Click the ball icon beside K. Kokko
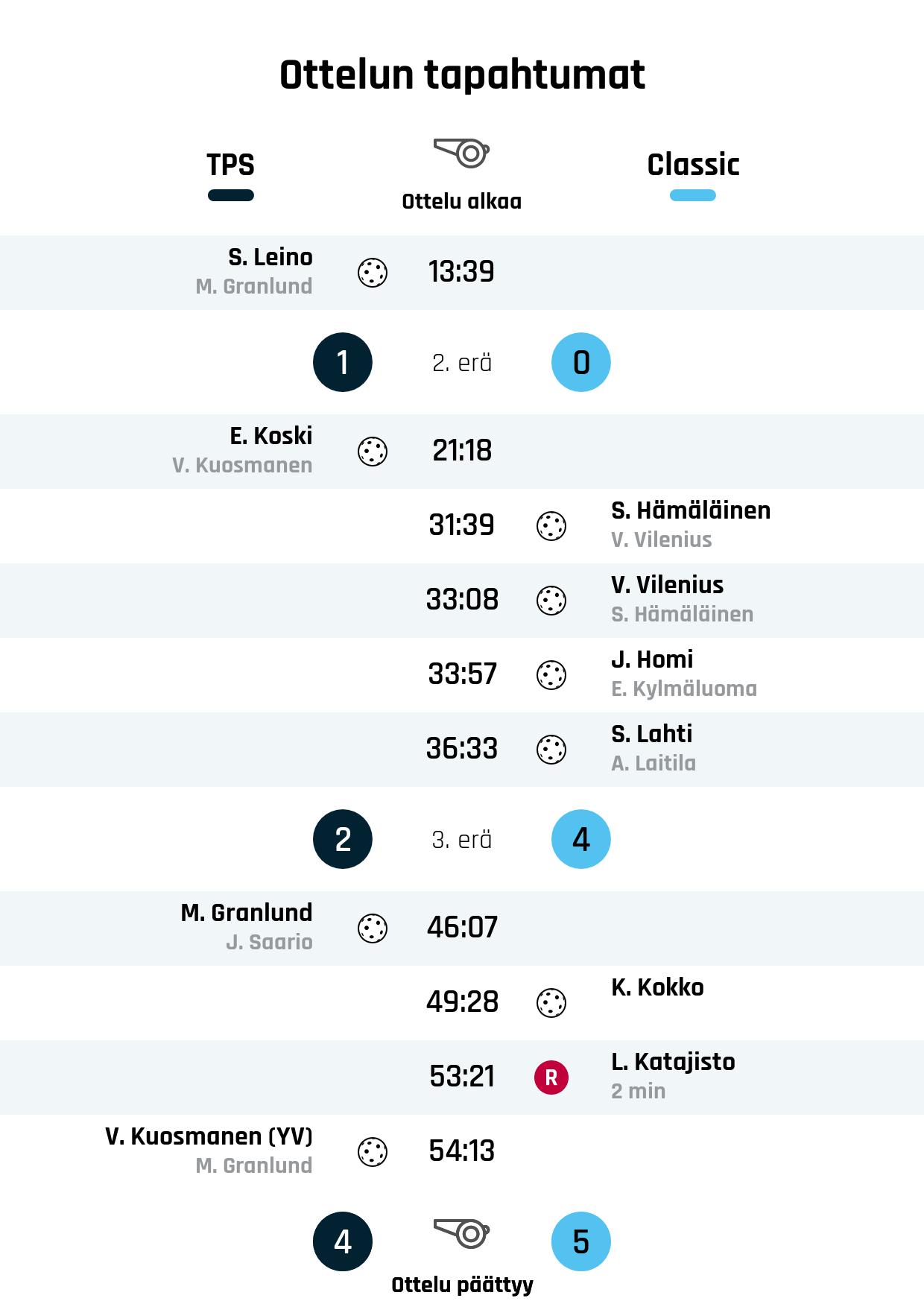The image size is (924, 1310). pyautogui.click(x=551, y=1003)
